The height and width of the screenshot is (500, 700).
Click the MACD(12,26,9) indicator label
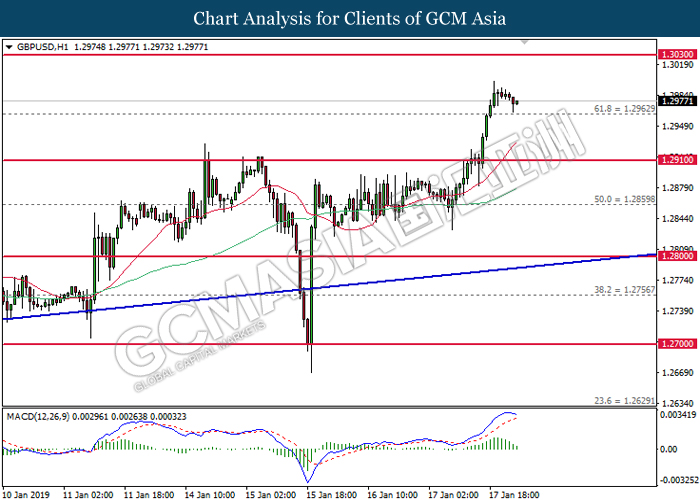(38, 417)
